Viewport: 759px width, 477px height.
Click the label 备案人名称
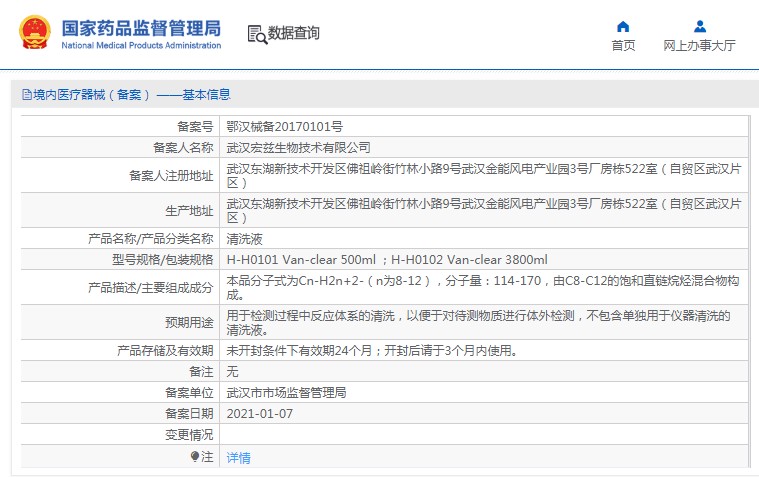tap(183, 148)
